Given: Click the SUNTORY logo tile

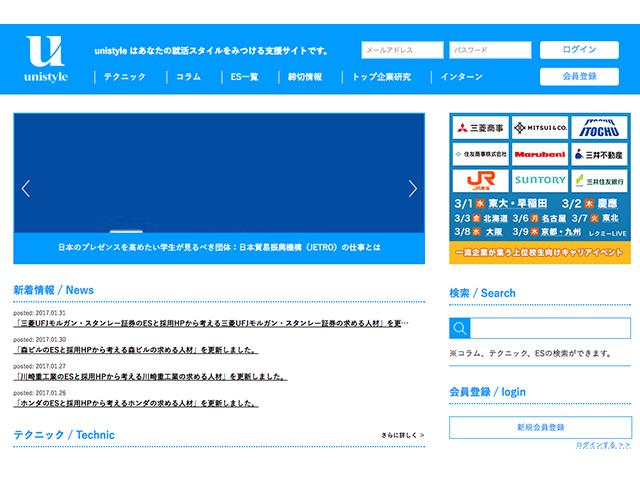Looking at the screenshot, I should 540,180.
